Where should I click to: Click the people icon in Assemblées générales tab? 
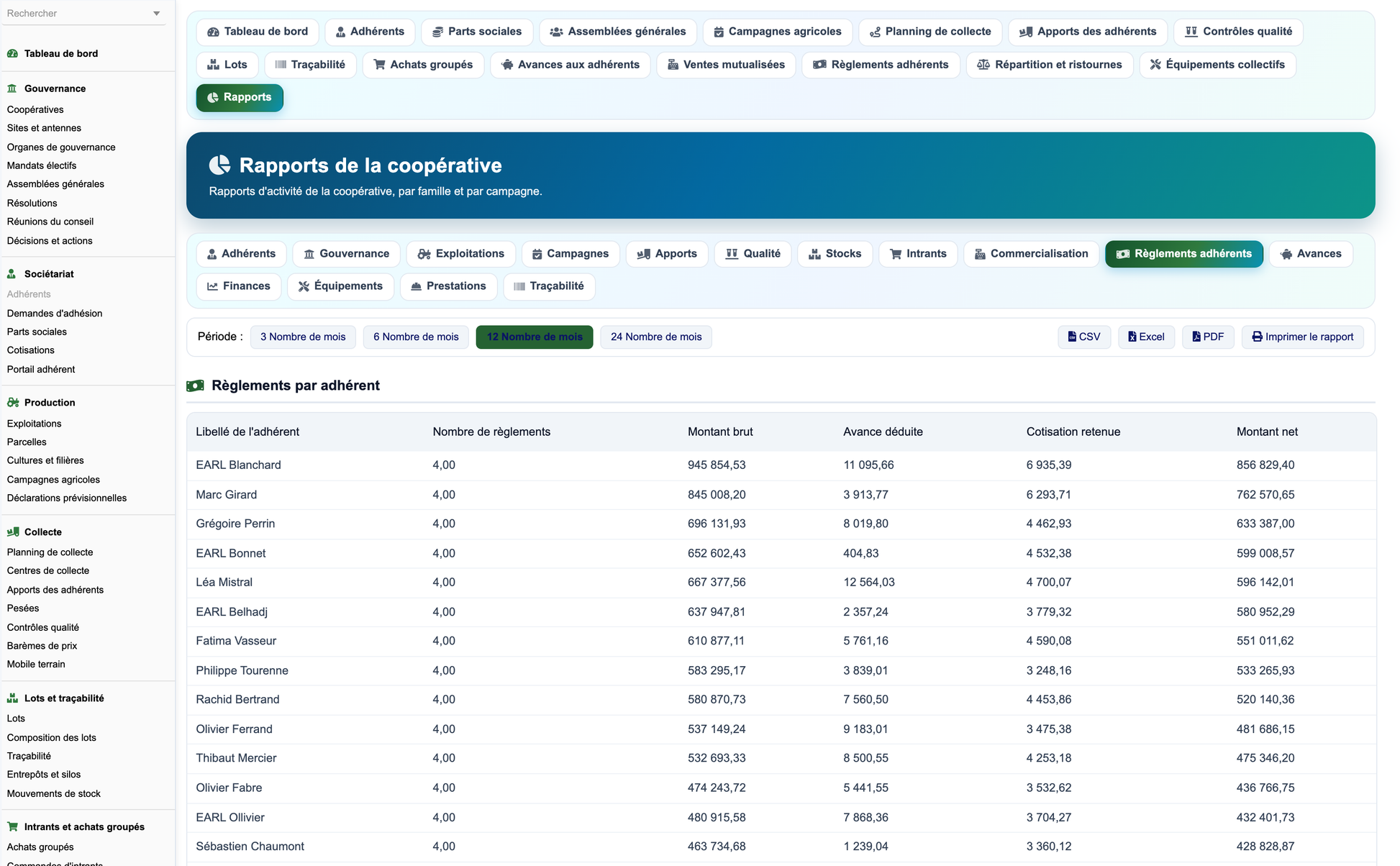(x=556, y=32)
